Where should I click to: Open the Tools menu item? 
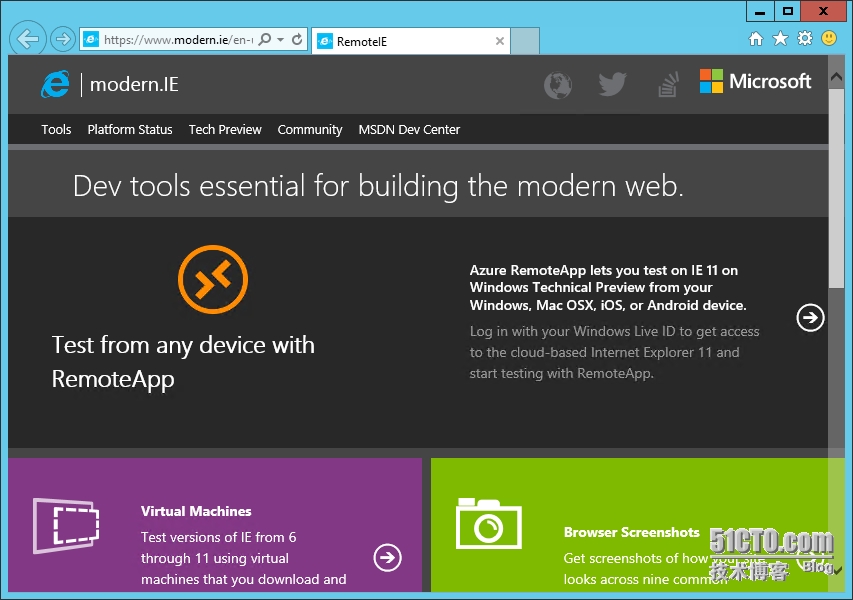(x=57, y=129)
